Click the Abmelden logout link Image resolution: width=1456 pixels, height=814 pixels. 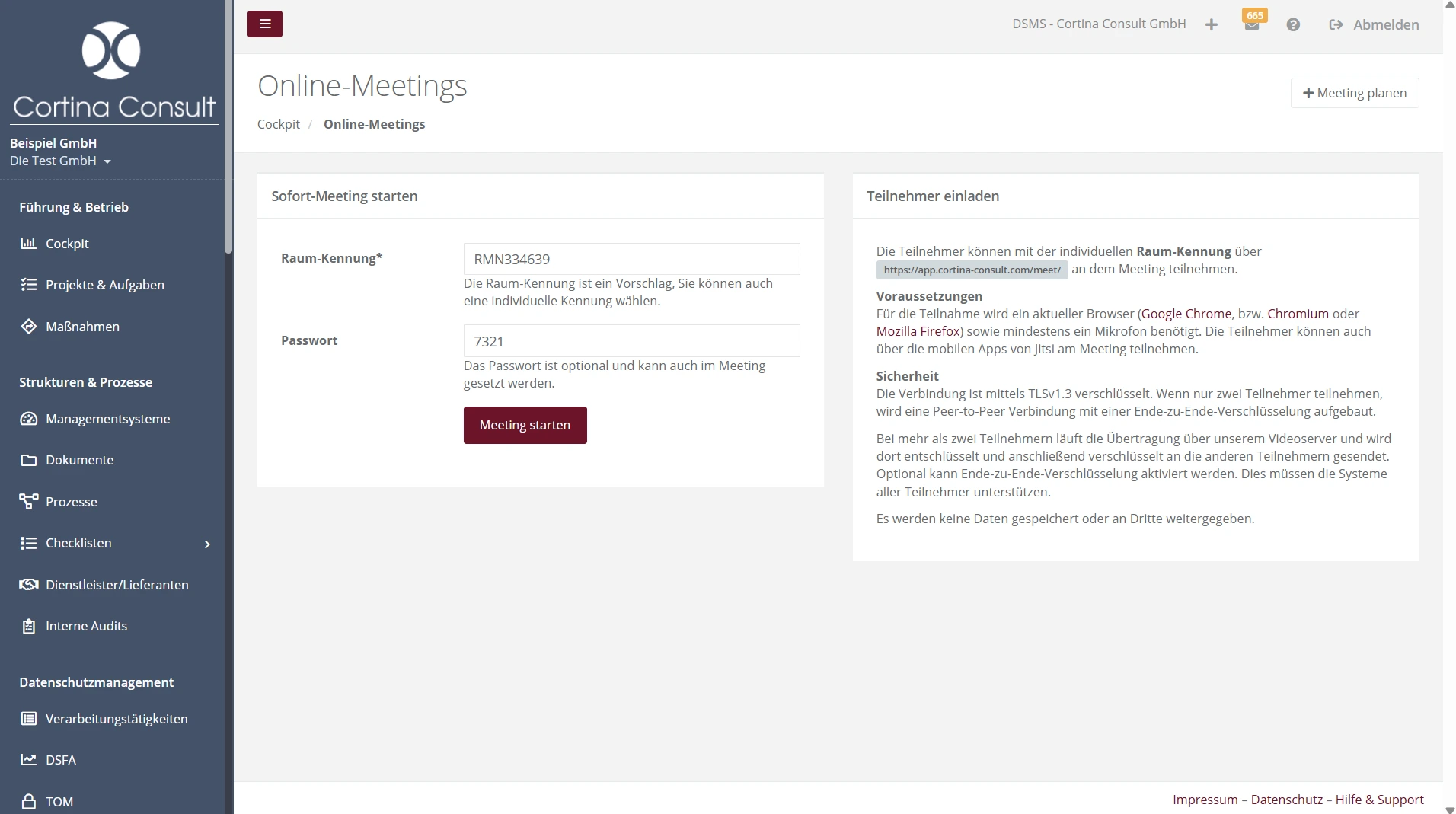pos(1375,25)
